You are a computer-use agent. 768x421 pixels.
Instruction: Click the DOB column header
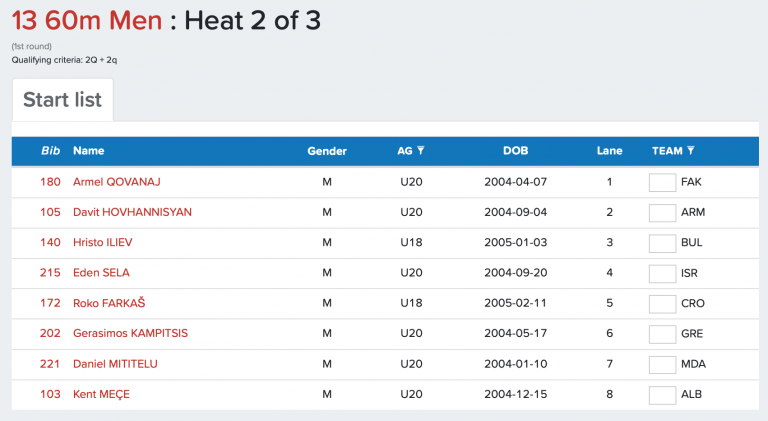click(x=515, y=151)
